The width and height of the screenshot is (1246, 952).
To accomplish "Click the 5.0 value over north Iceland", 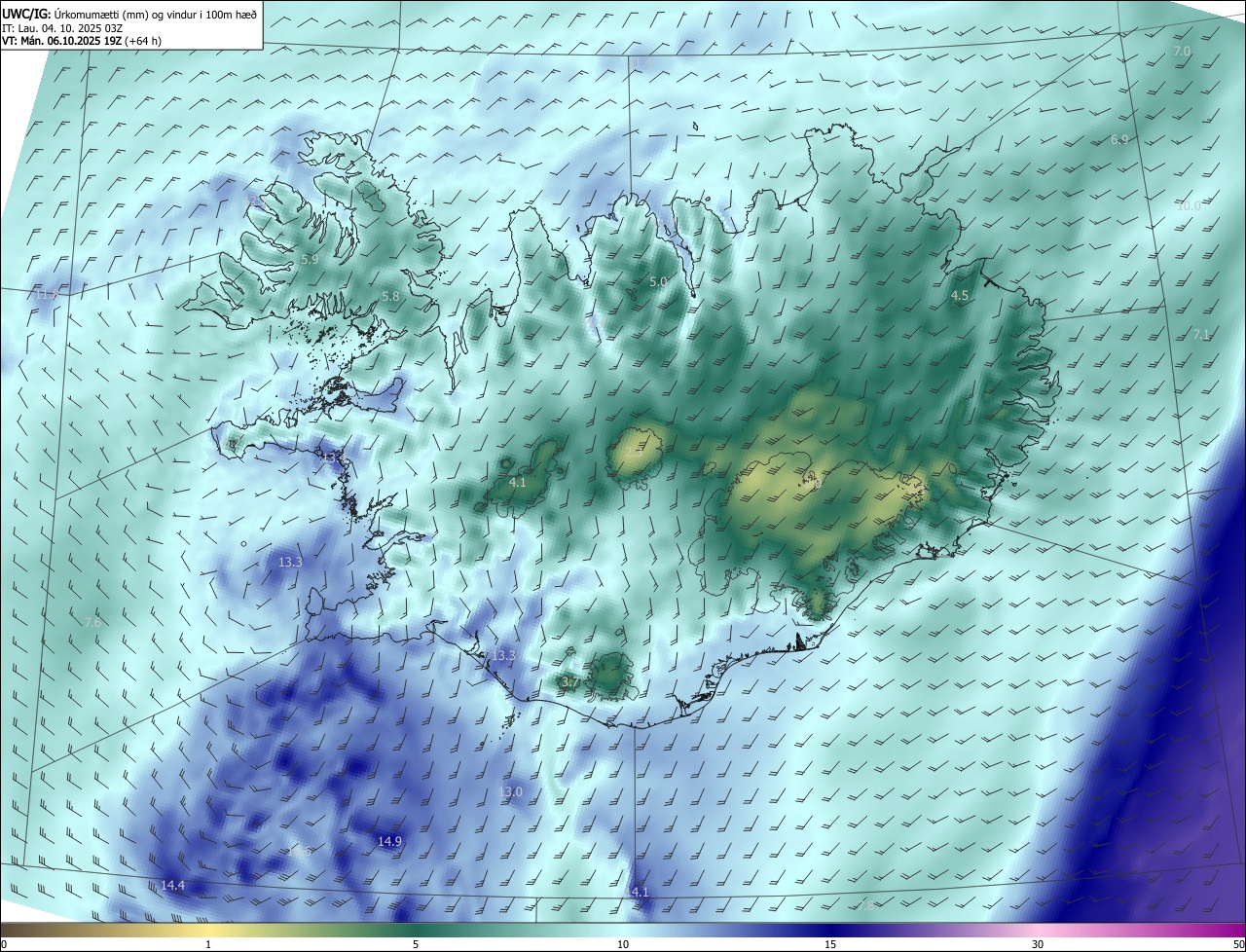I will click(658, 281).
